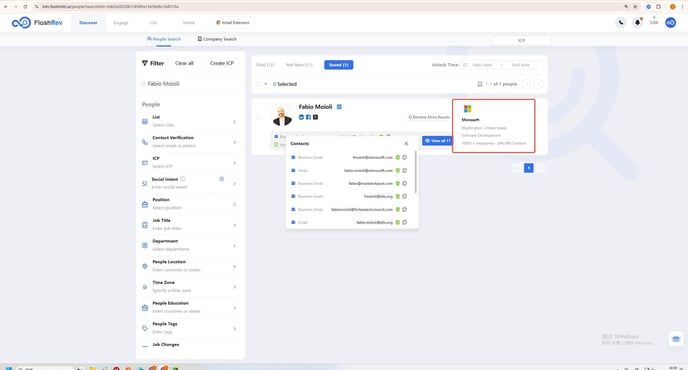Click Fabio Moioli's profile photo

point(282,115)
